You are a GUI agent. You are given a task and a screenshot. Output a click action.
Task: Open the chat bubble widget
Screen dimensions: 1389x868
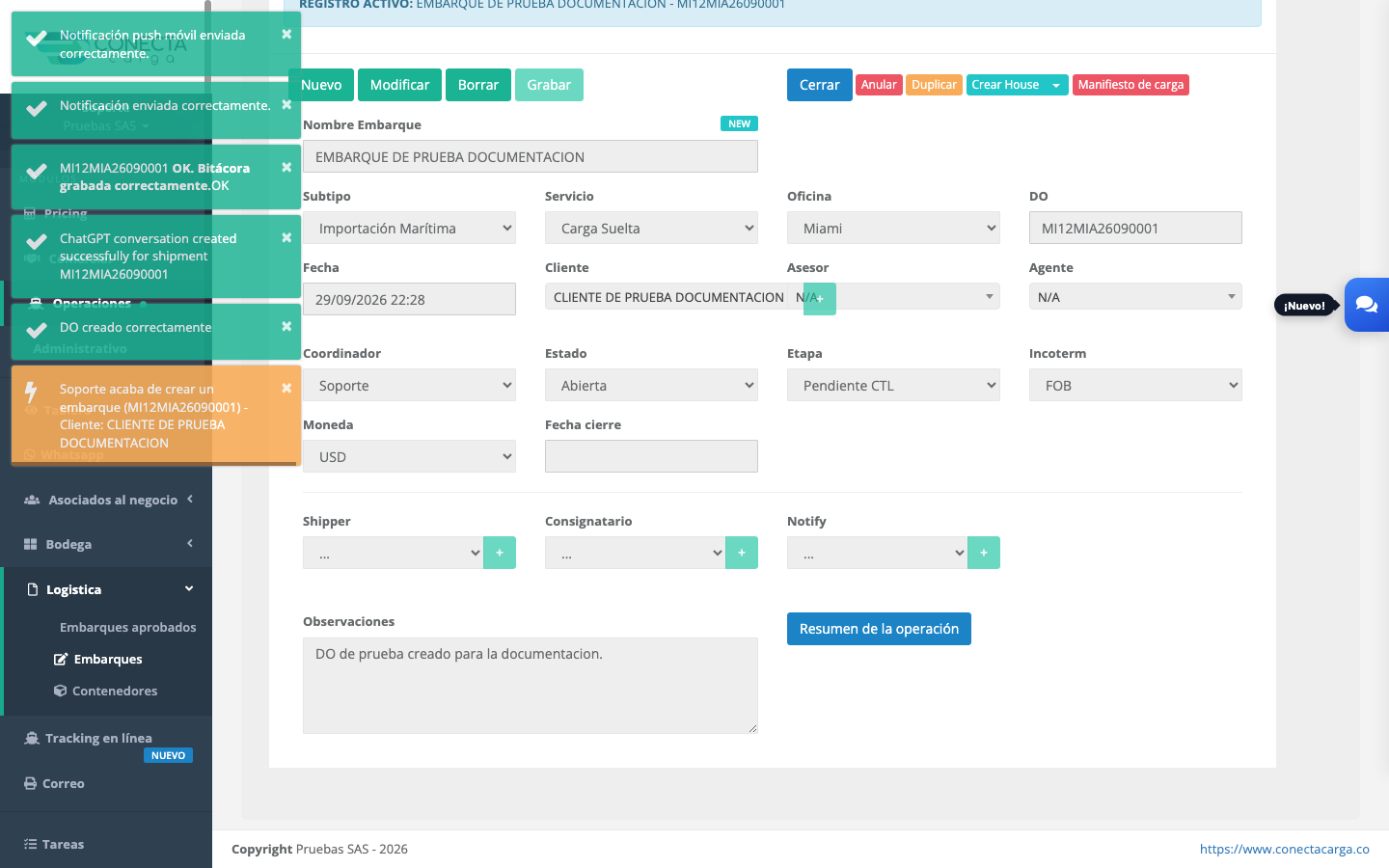click(1367, 305)
